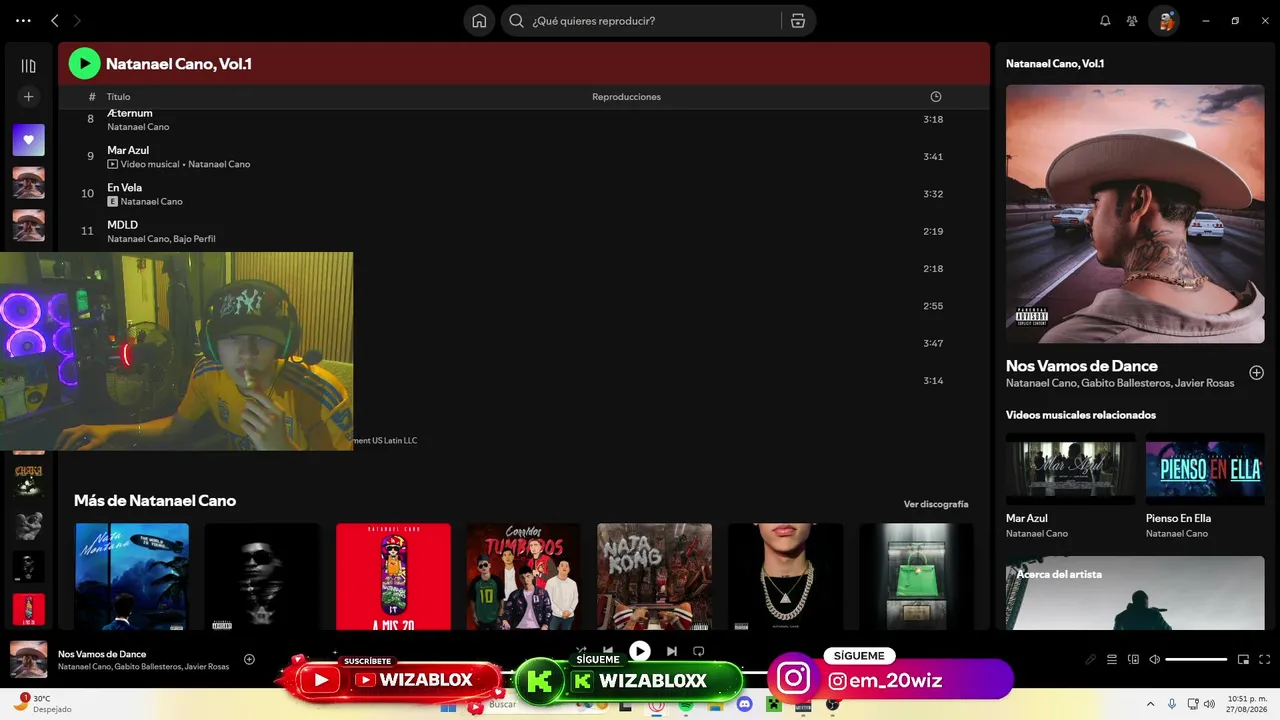
Task: Open Discord from the taskbar
Action: click(x=744, y=705)
